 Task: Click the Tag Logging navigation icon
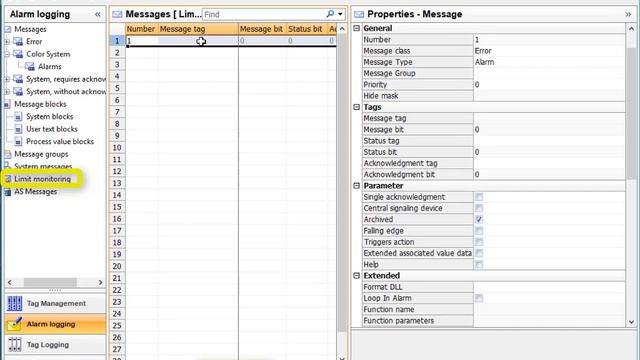pos(15,344)
